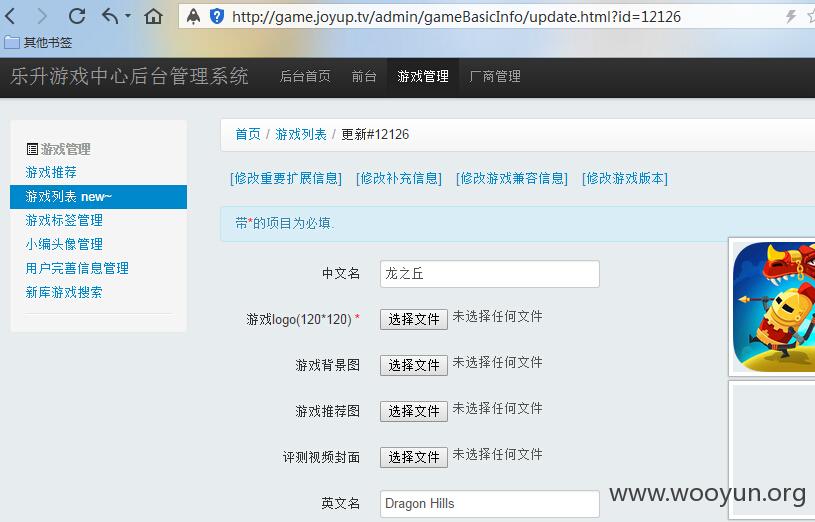The image size is (815, 522).
Task: Click the 英文名 input field with Dragon Hills
Action: click(490, 504)
